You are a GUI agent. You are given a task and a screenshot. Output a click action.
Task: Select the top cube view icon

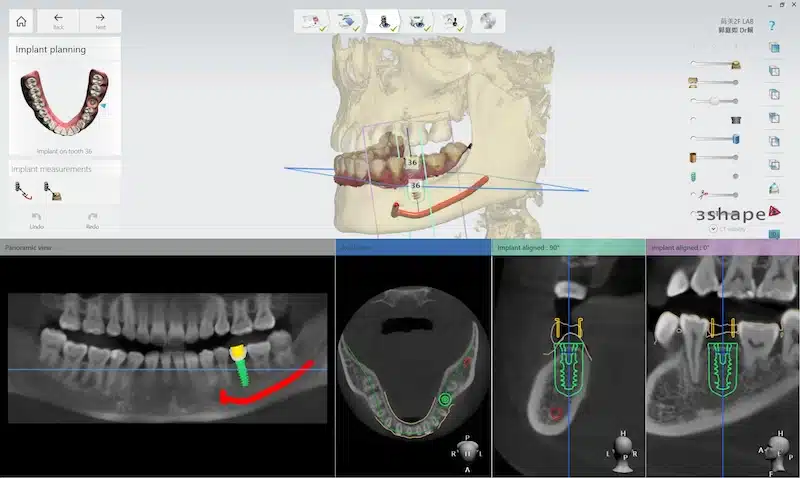point(774,47)
